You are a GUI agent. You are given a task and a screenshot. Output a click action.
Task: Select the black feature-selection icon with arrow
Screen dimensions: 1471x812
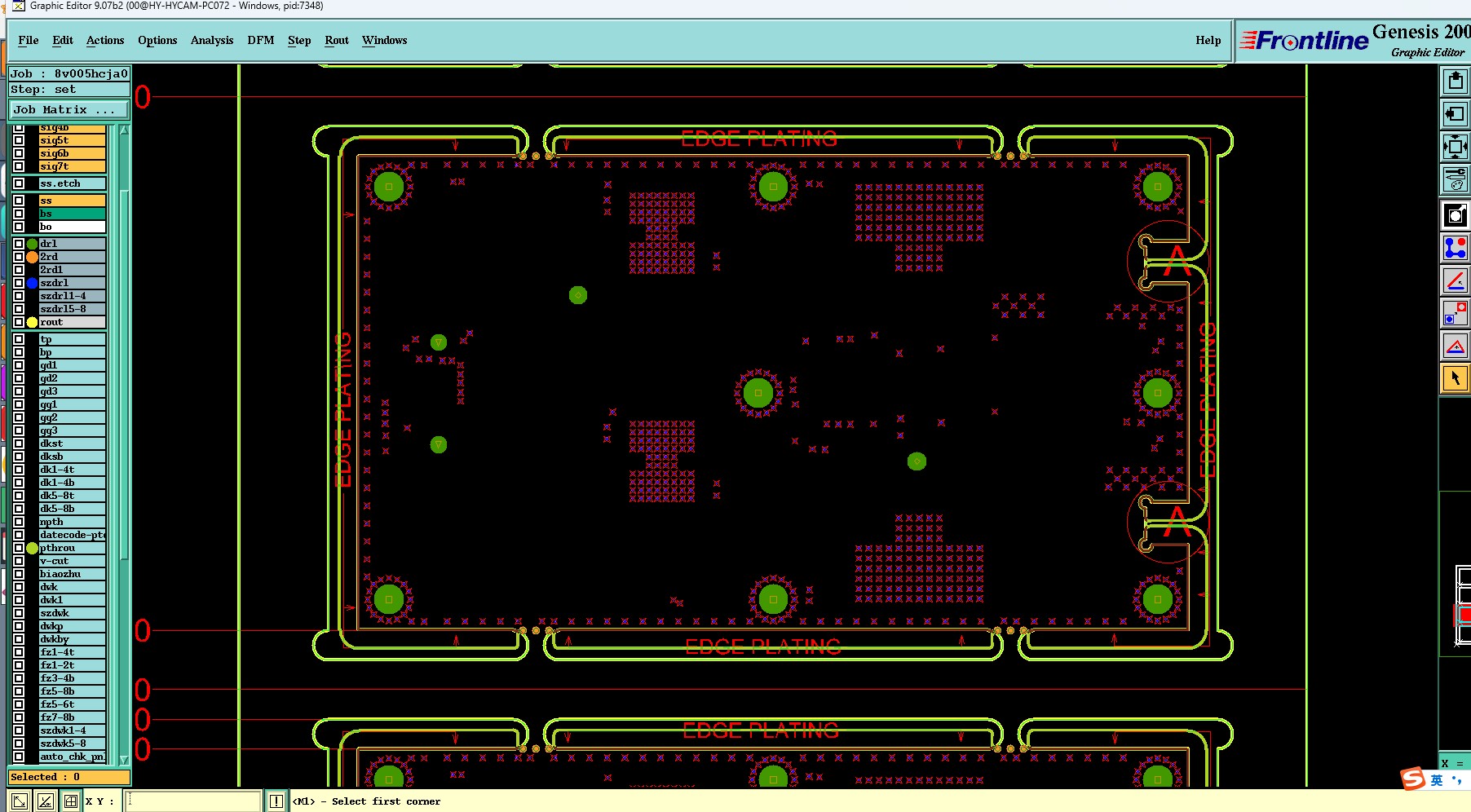[x=1455, y=215]
